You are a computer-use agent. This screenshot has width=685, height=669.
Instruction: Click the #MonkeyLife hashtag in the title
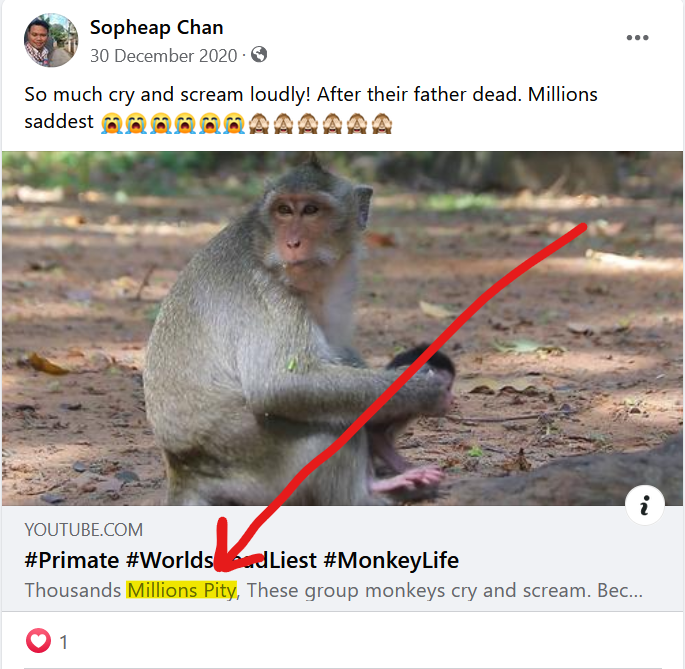pos(392,560)
